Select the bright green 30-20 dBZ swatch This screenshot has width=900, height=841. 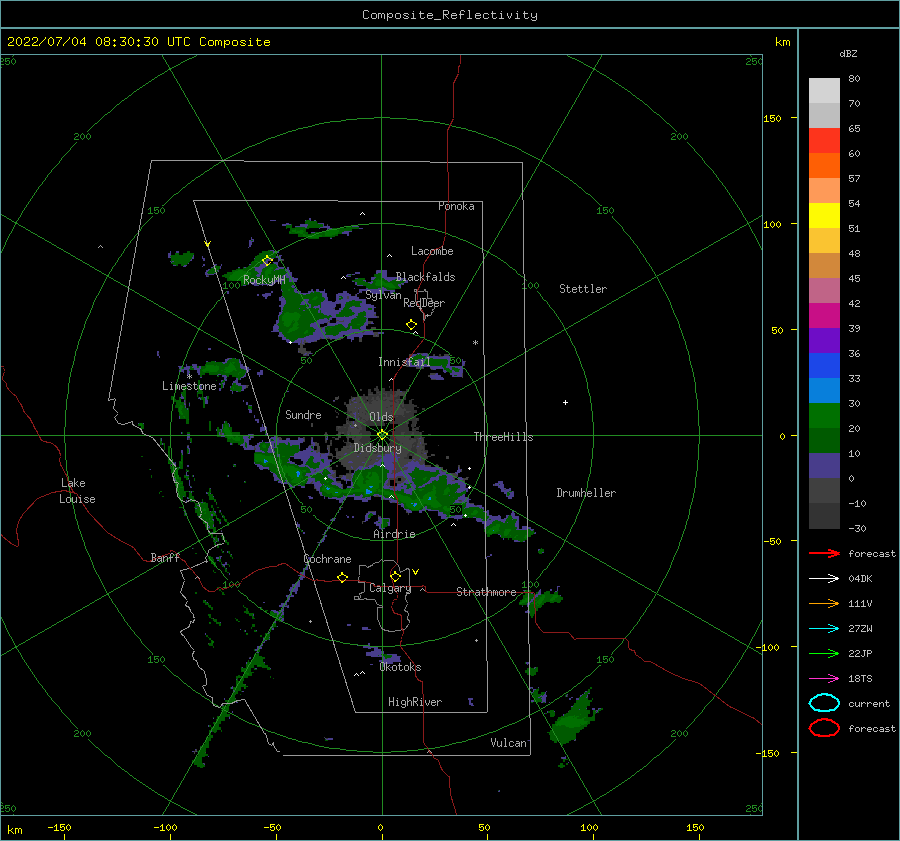[824, 416]
